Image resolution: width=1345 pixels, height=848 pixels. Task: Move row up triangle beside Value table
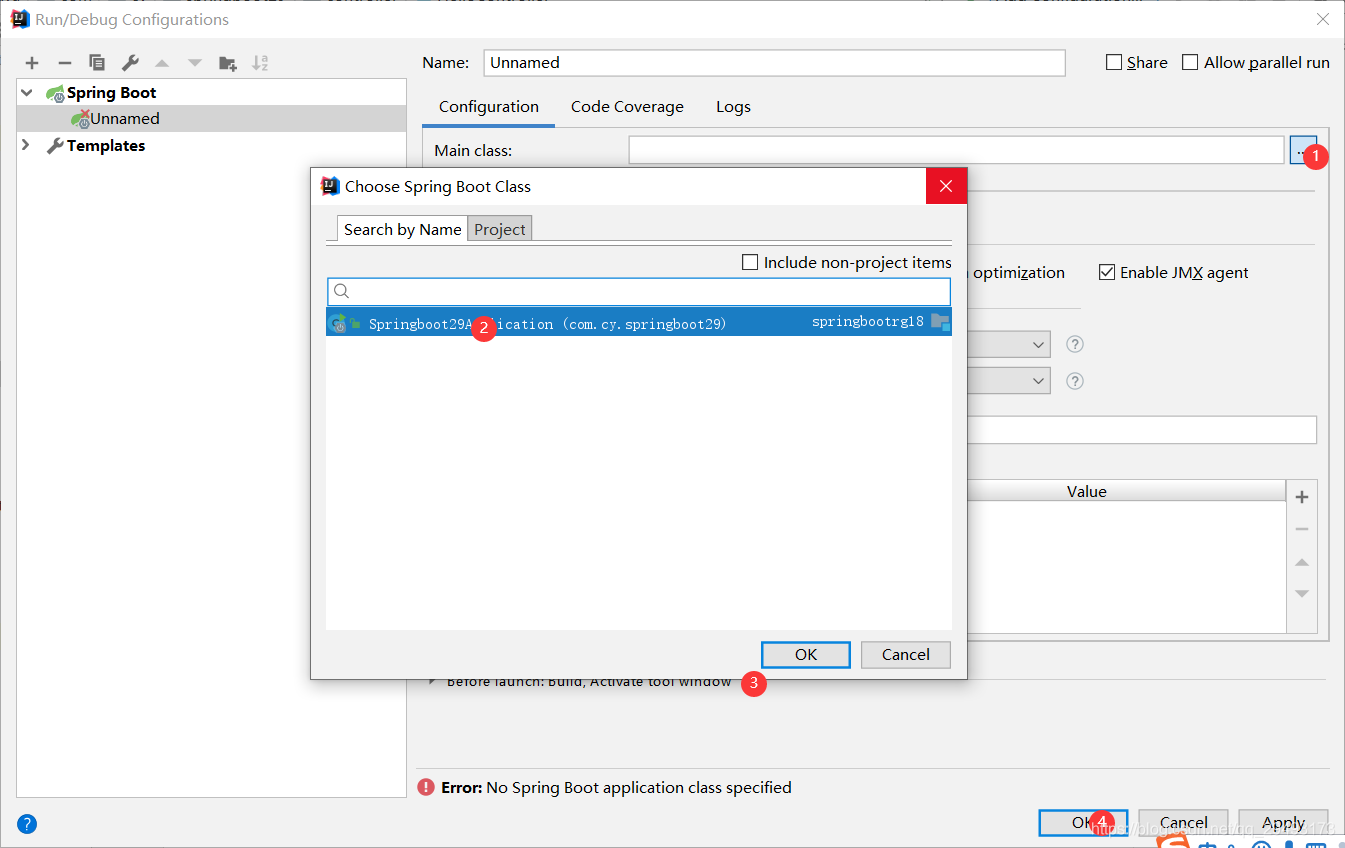pos(1302,562)
